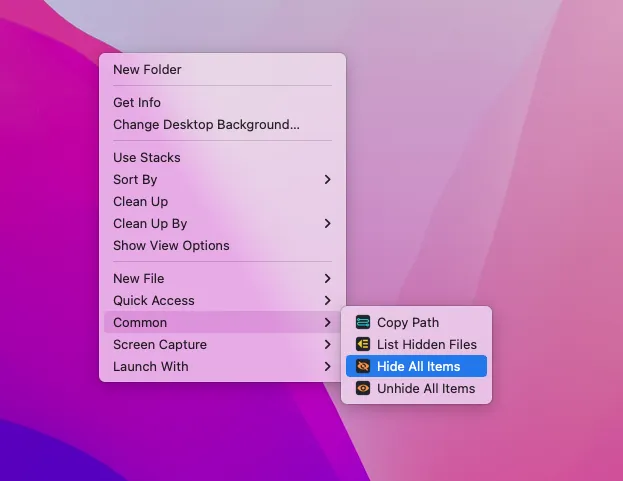The width and height of the screenshot is (623, 481).
Task: Choose List Hidden Files label
Action: tap(427, 345)
